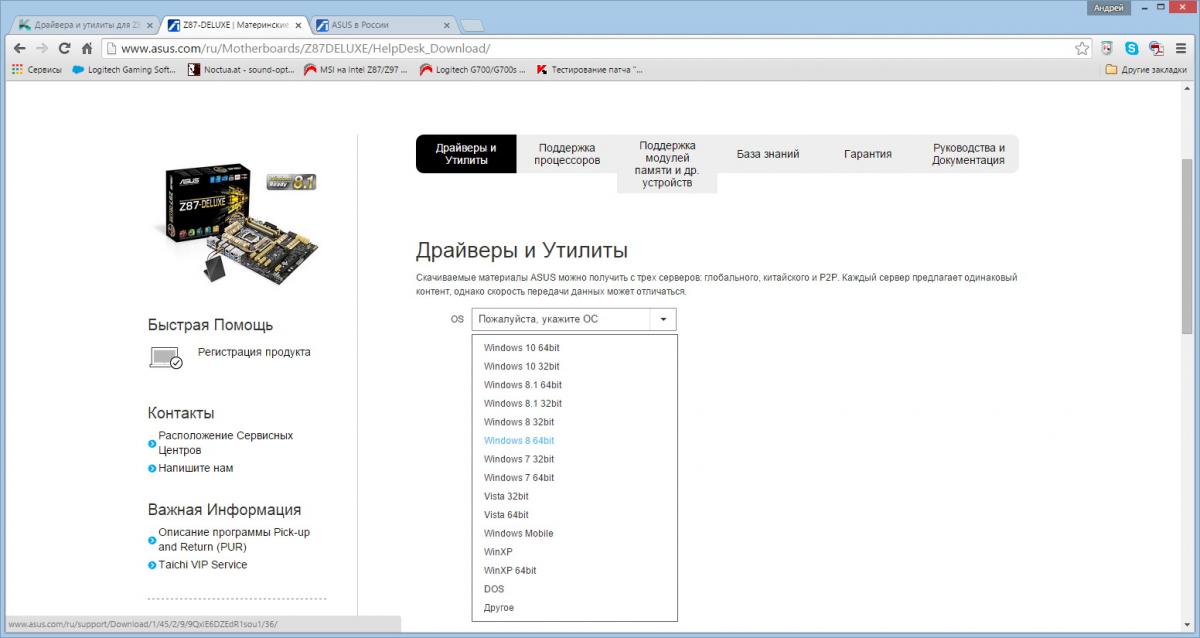
Task: Click the page vertical scrollbar thumb
Action: click(1188, 245)
